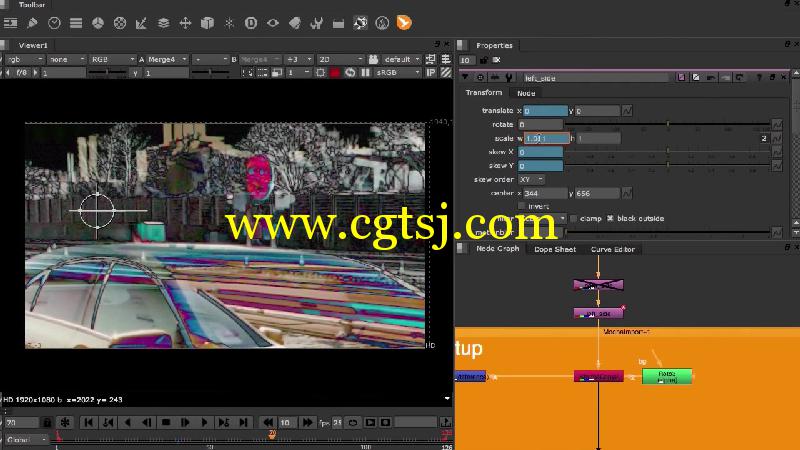Open the Views nodes eye icon

click(x=273, y=23)
